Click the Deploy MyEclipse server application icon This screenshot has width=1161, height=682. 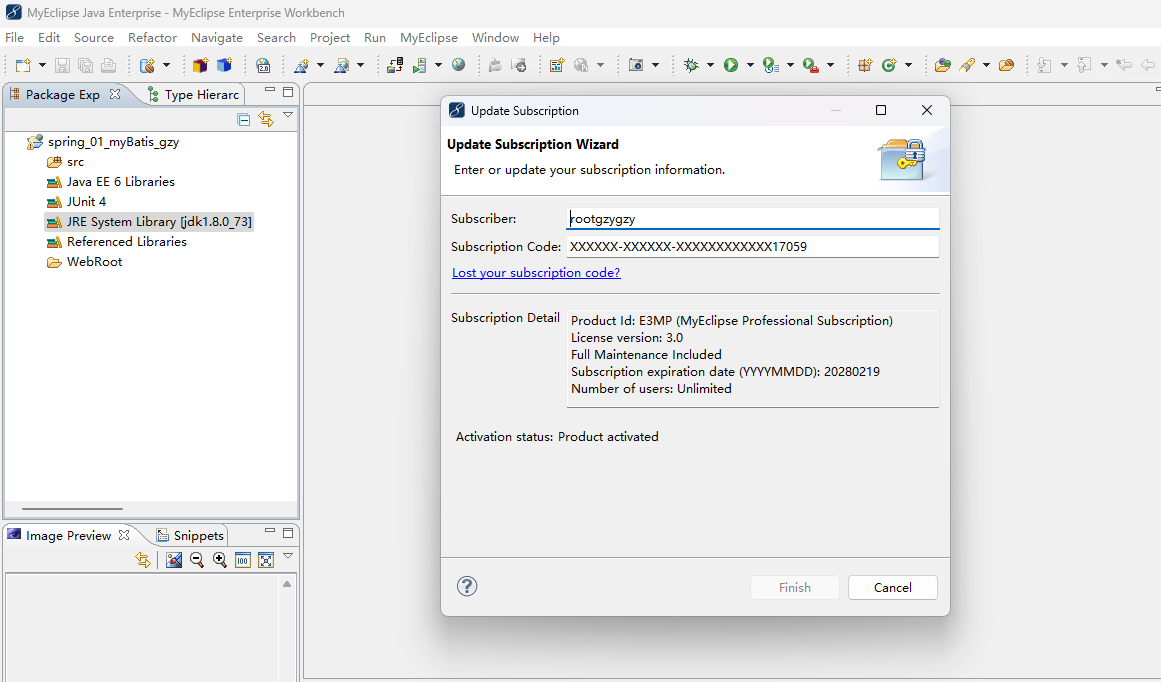point(395,65)
